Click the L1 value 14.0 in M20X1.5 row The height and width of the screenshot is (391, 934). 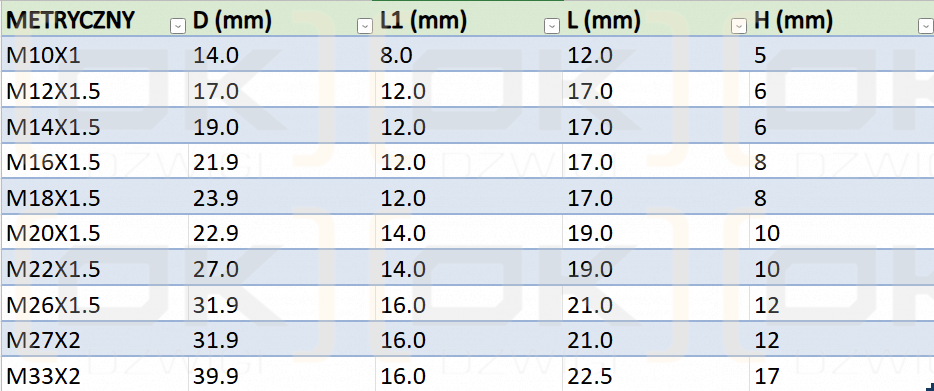[x=403, y=234]
